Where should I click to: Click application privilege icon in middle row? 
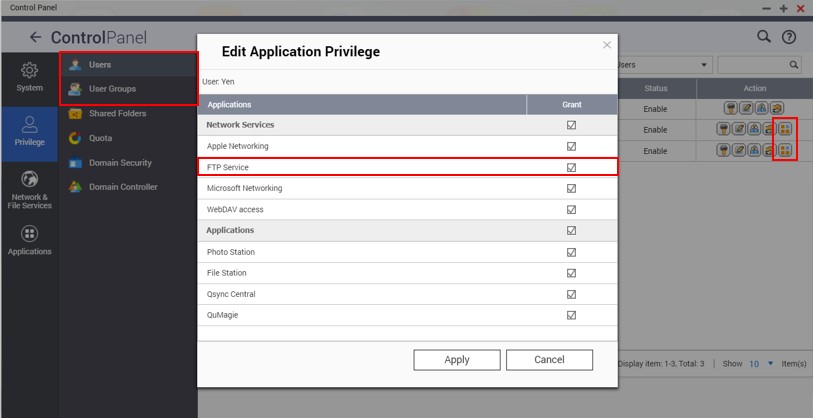pyautogui.click(x=784, y=129)
